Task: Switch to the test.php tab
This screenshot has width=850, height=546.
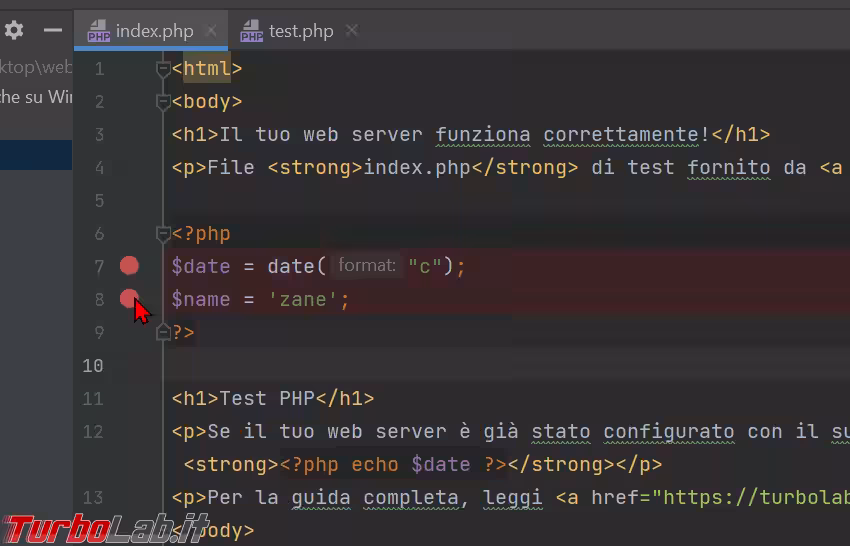Action: pyautogui.click(x=300, y=31)
